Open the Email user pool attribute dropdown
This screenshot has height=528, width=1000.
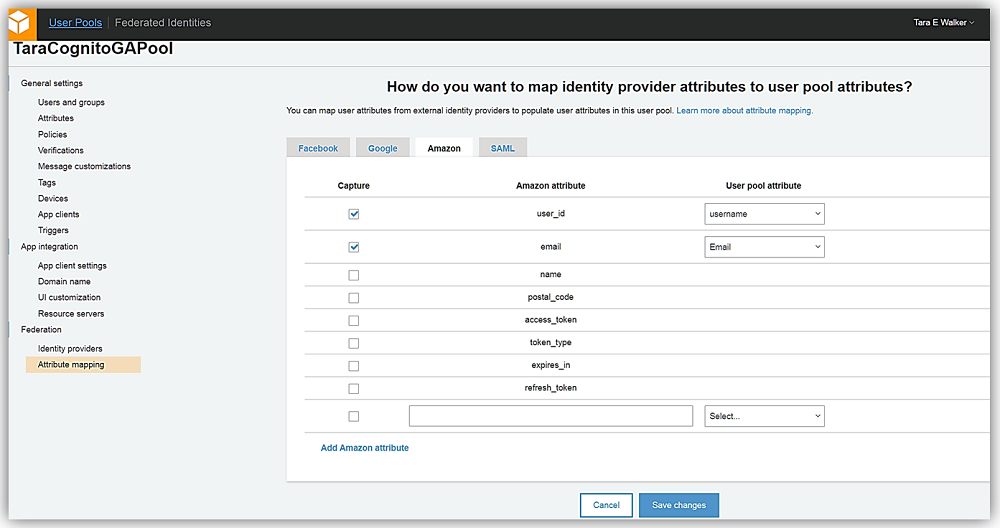pos(764,247)
